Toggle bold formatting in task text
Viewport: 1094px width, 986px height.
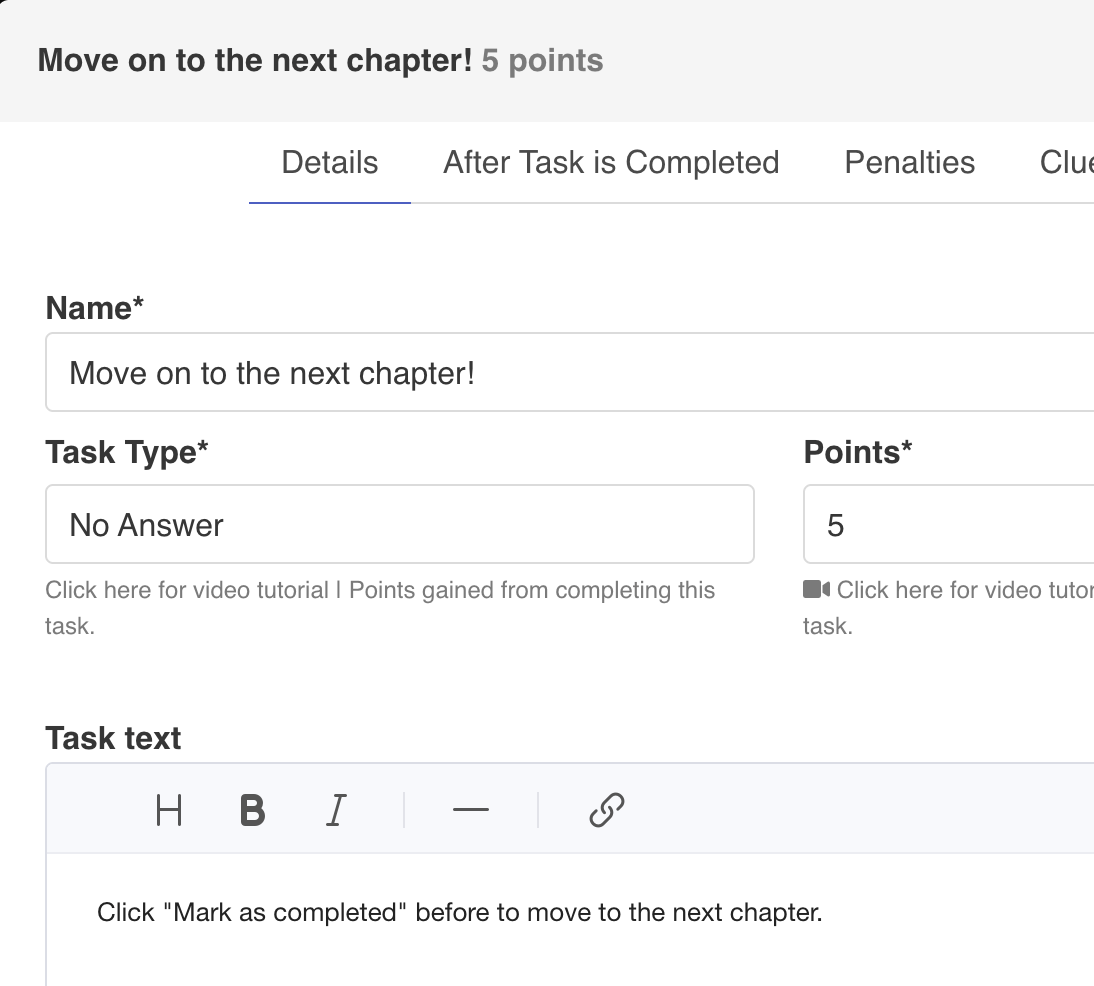(x=253, y=810)
